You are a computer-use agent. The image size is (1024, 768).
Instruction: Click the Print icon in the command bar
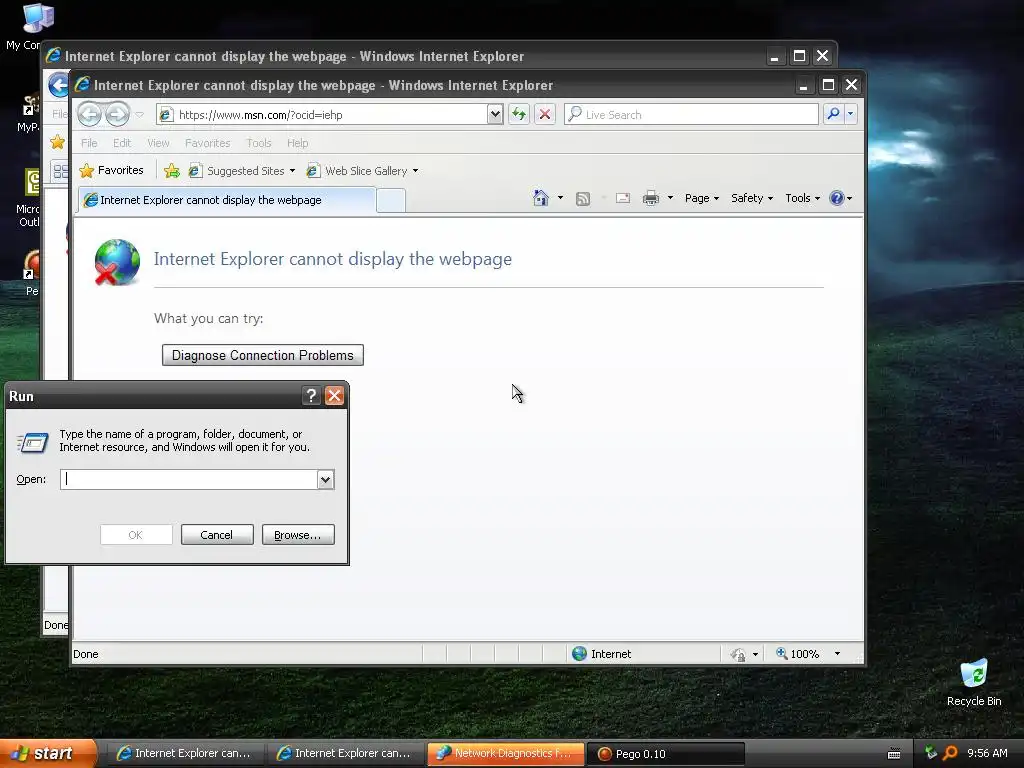pyautogui.click(x=650, y=198)
